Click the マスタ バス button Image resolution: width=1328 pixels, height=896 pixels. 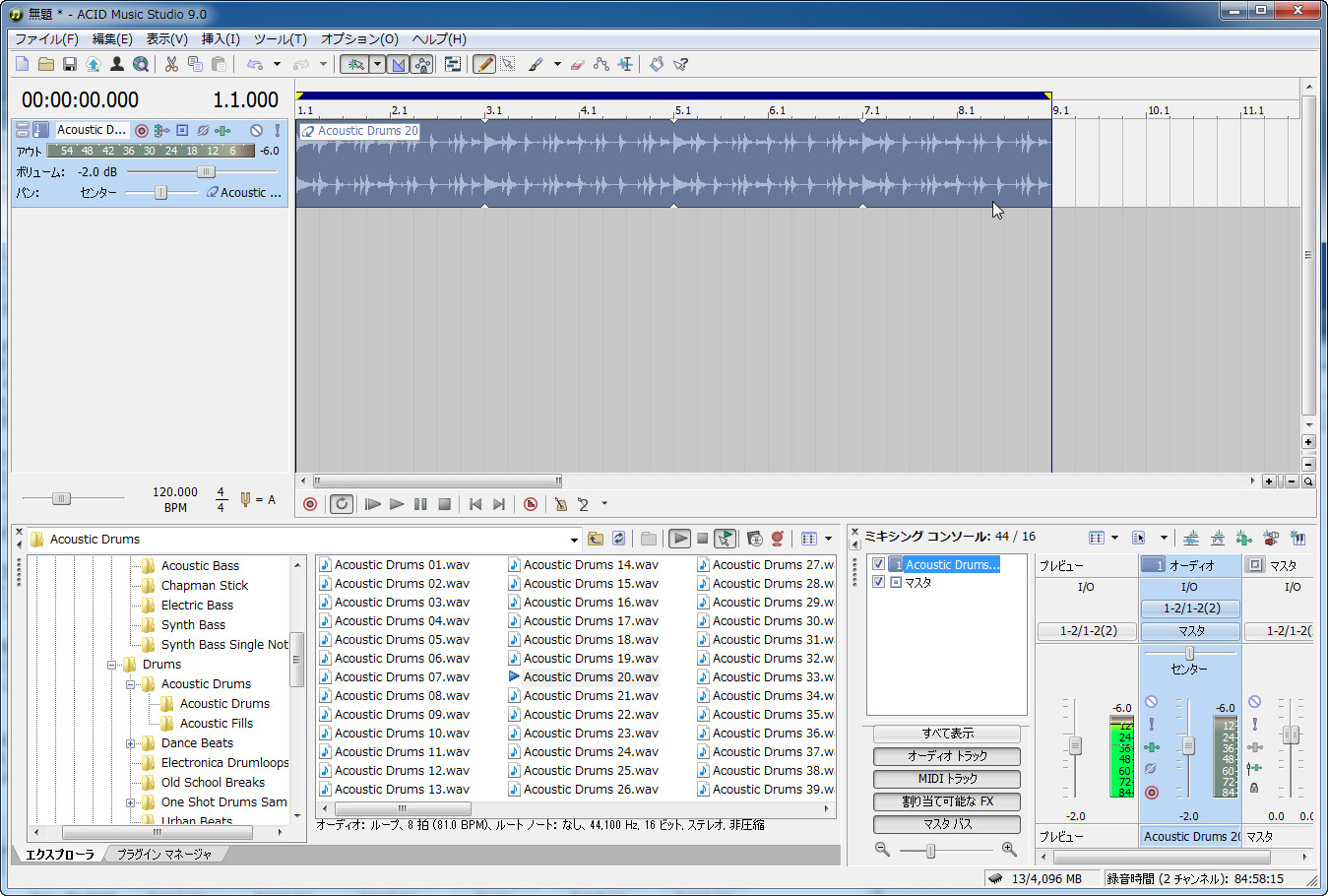click(947, 824)
